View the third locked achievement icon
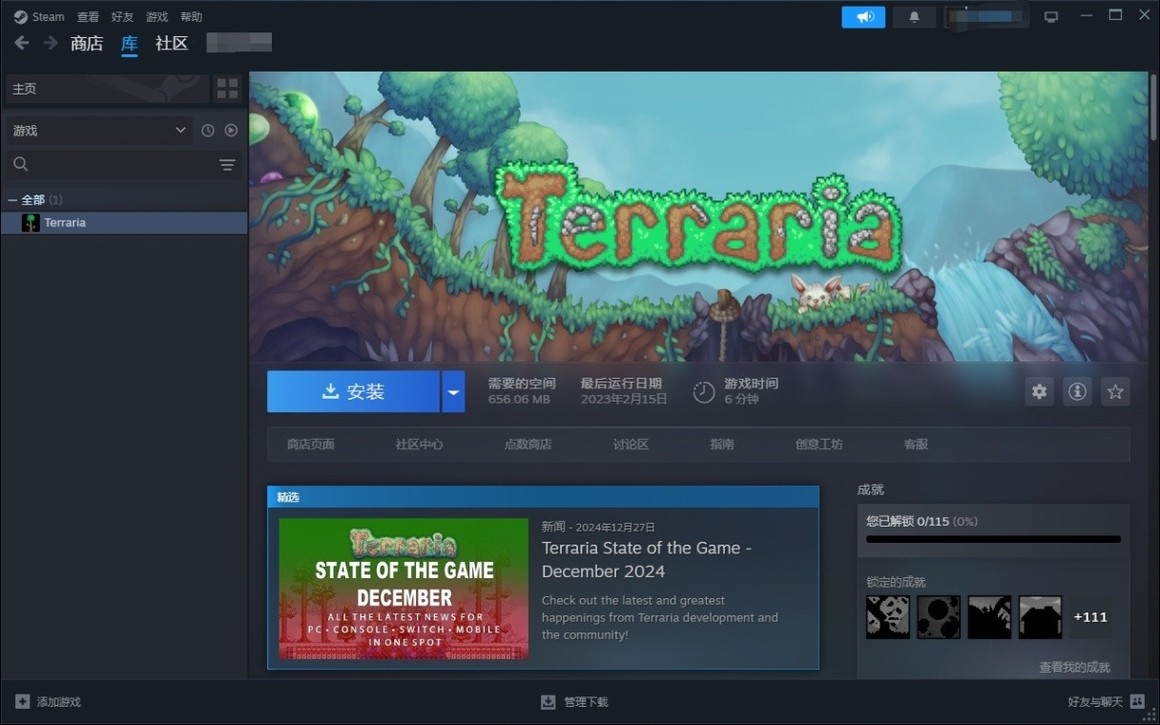The image size is (1160, 725). click(989, 617)
